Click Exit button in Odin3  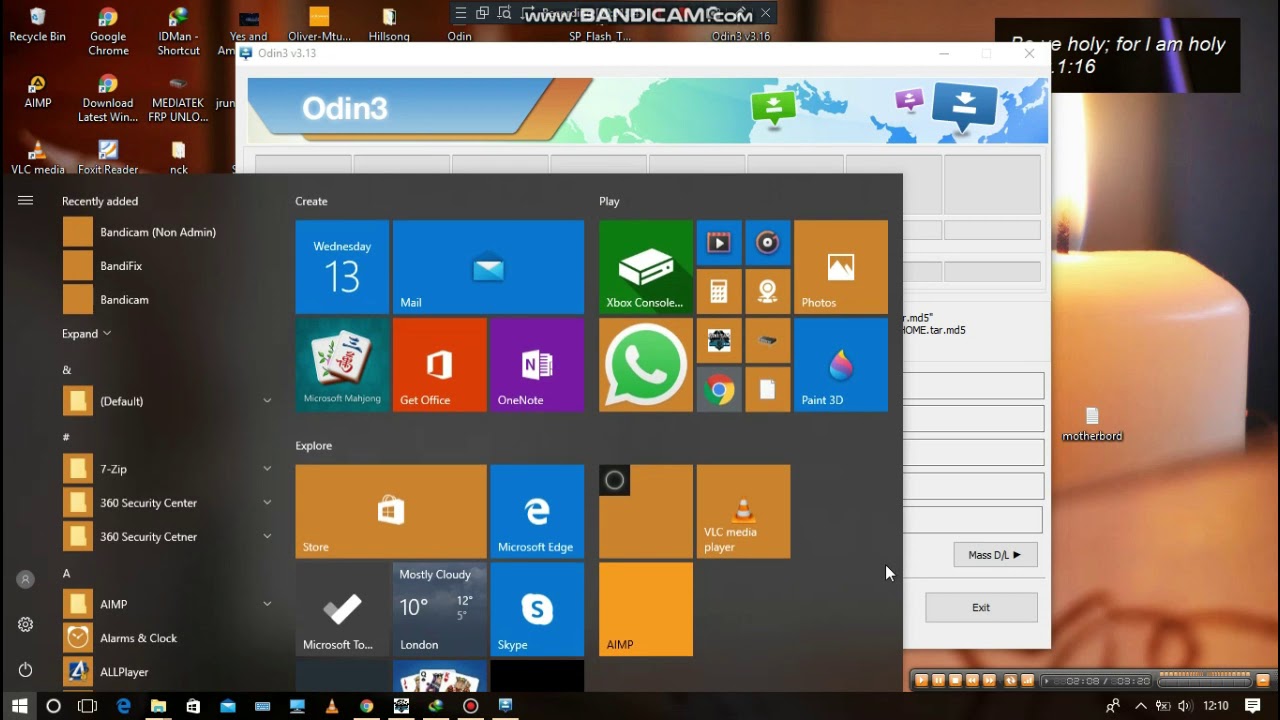click(981, 607)
